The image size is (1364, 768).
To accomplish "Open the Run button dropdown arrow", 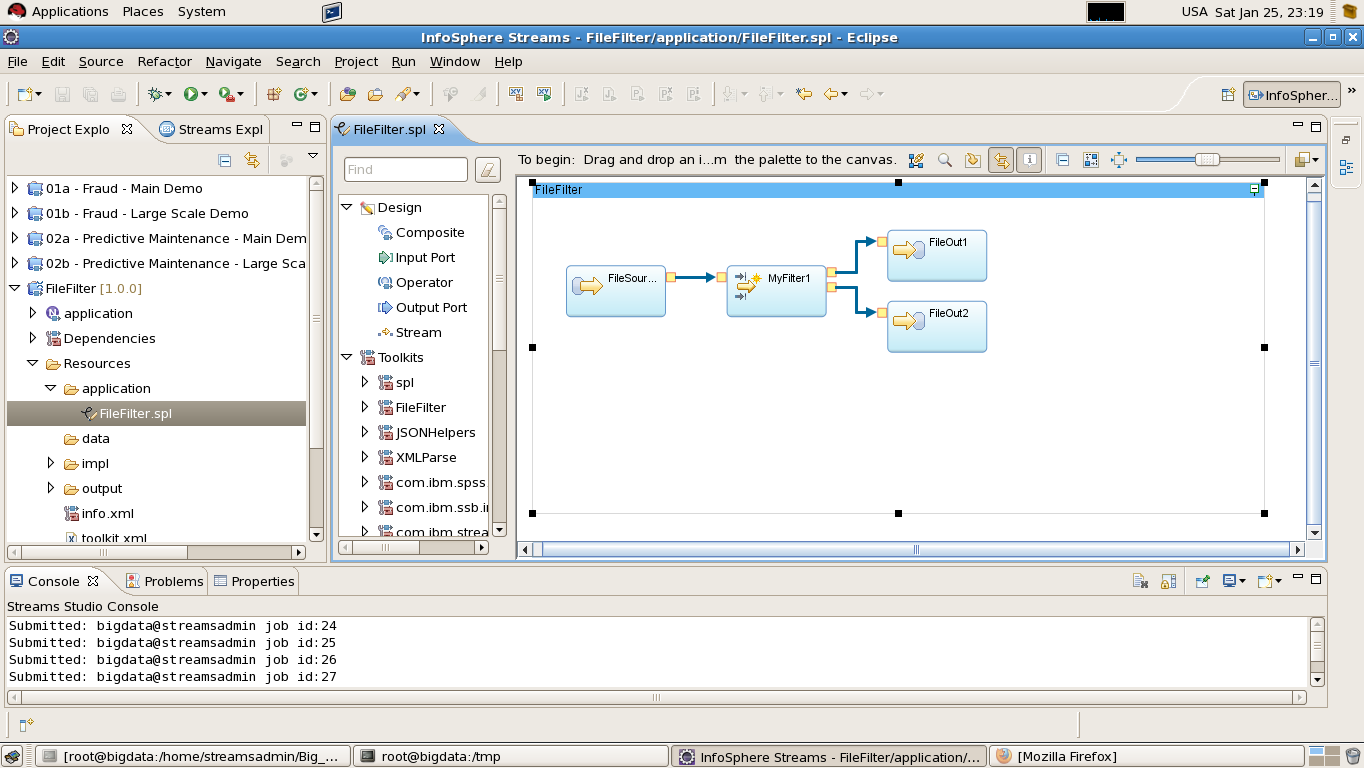I will pyautogui.click(x=204, y=94).
